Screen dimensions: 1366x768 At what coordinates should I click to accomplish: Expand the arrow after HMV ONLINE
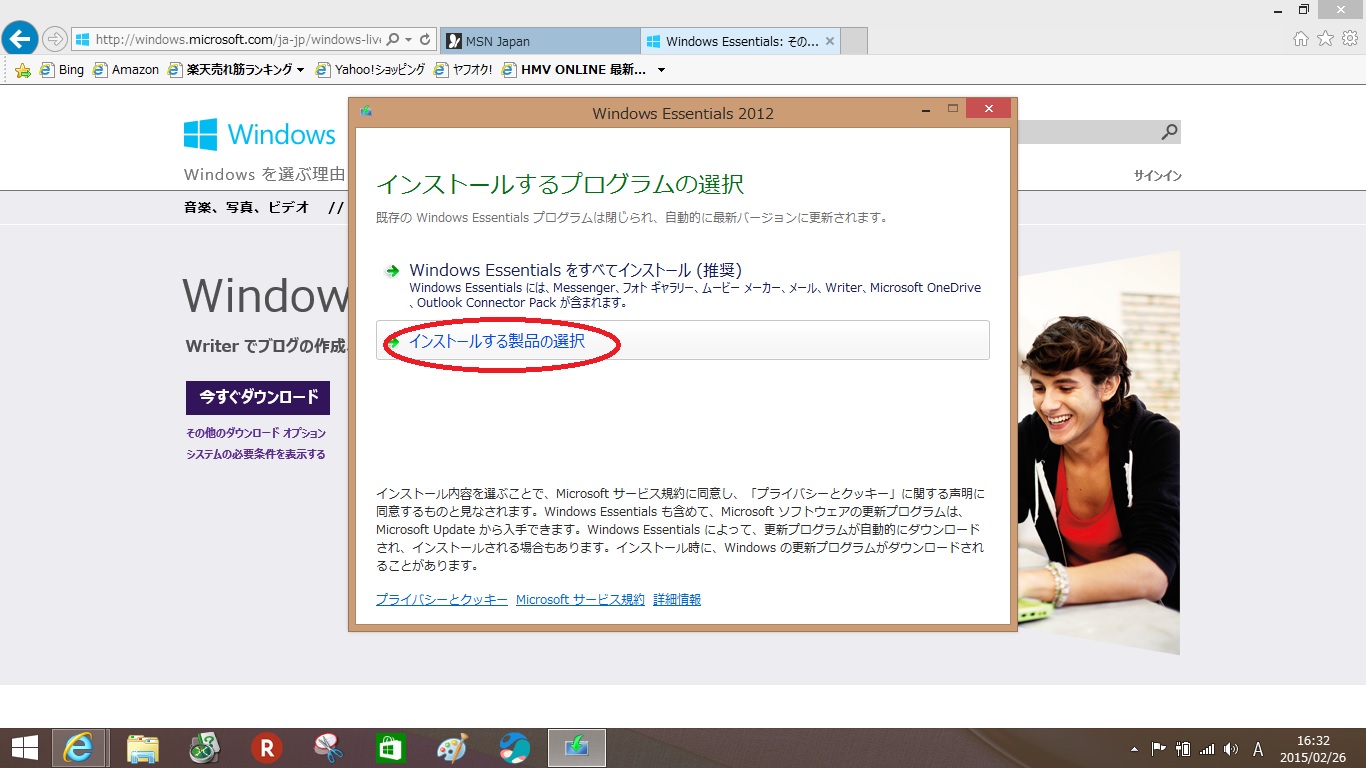pos(661,70)
